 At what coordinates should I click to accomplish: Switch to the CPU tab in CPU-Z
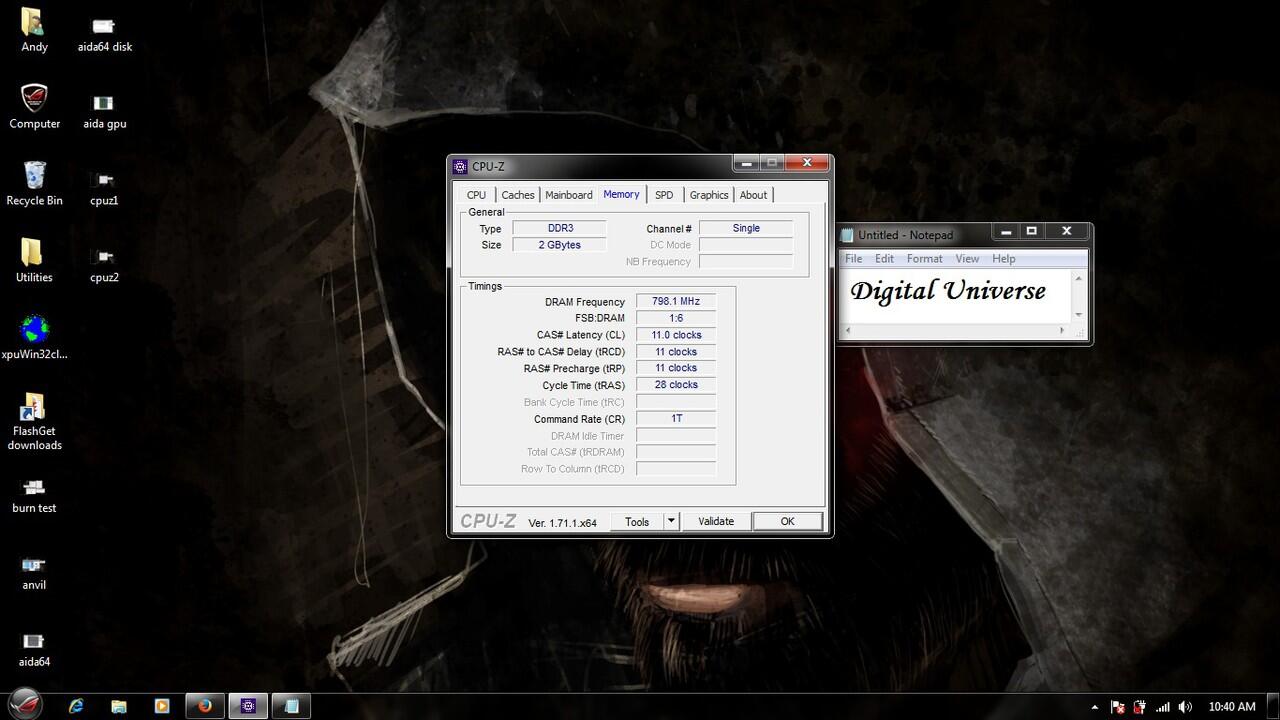(476, 195)
